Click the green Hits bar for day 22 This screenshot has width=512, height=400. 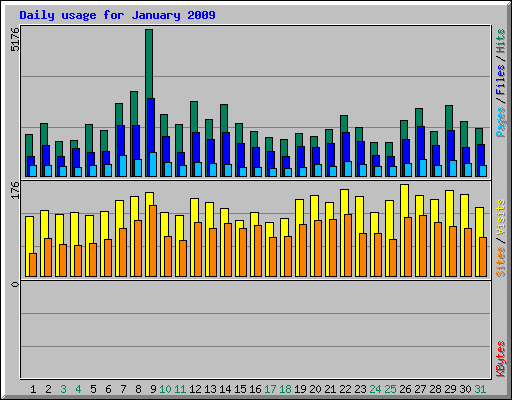click(344, 124)
